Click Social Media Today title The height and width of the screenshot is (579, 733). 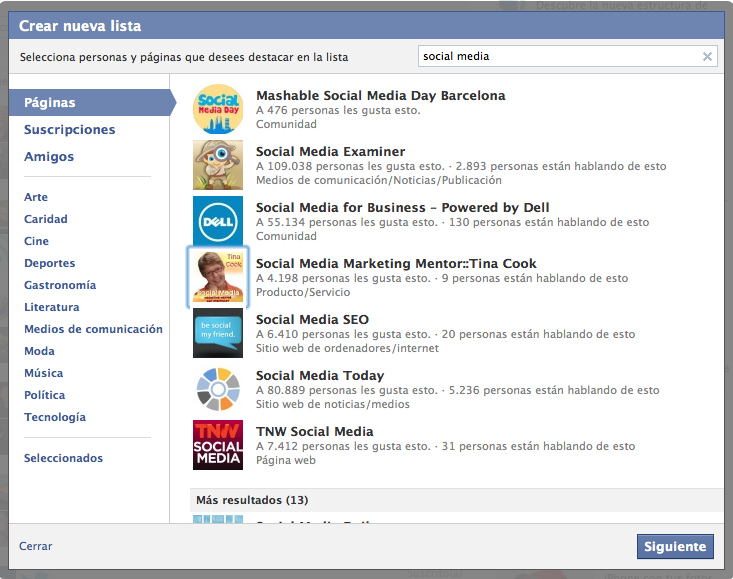tap(320, 376)
